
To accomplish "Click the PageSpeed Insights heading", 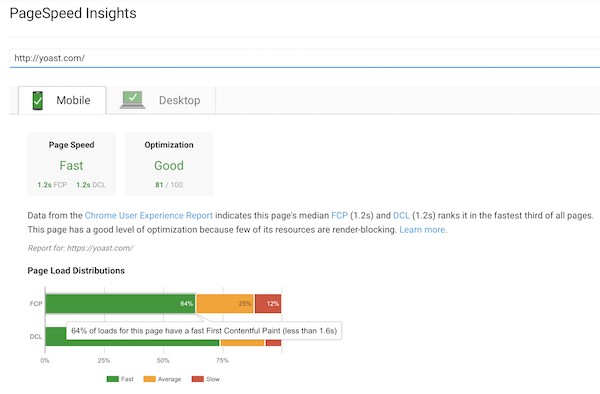I will pyautogui.click(x=73, y=13).
